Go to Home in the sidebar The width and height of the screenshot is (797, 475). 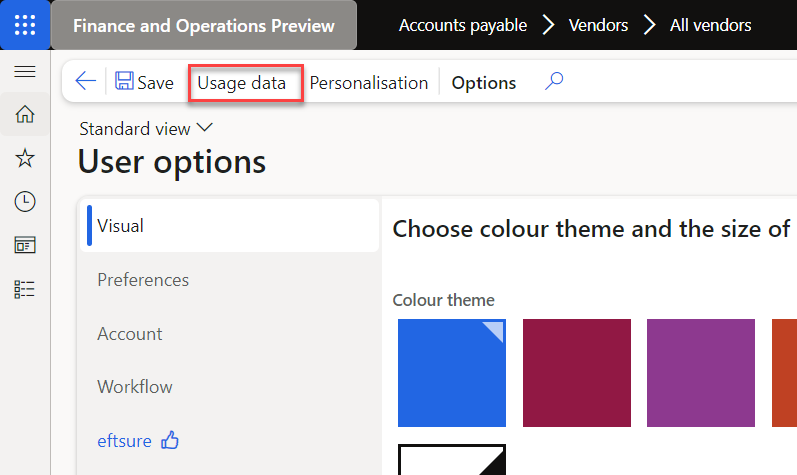[25, 114]
